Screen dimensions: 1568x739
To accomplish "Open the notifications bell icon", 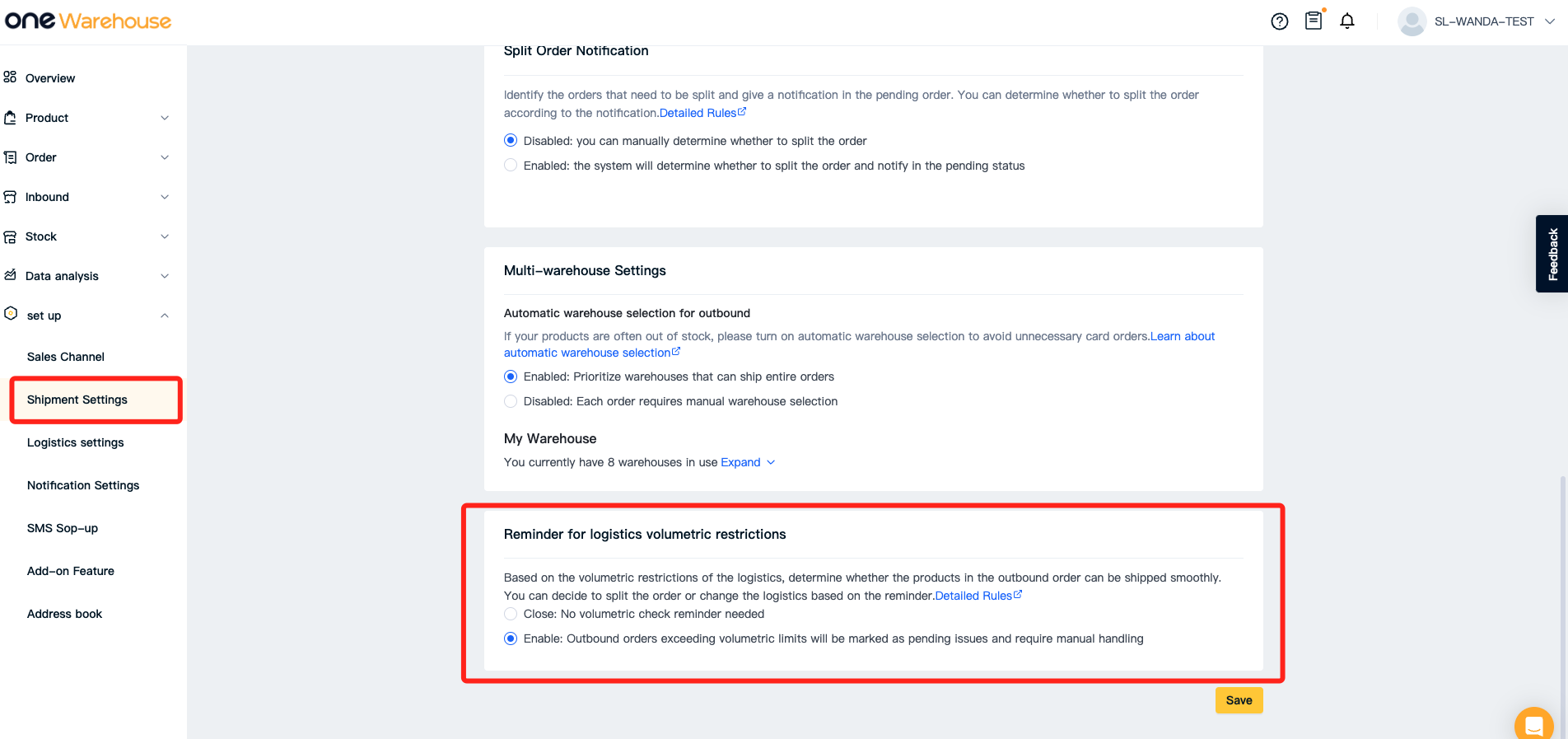I will [x=1347, y=21].
